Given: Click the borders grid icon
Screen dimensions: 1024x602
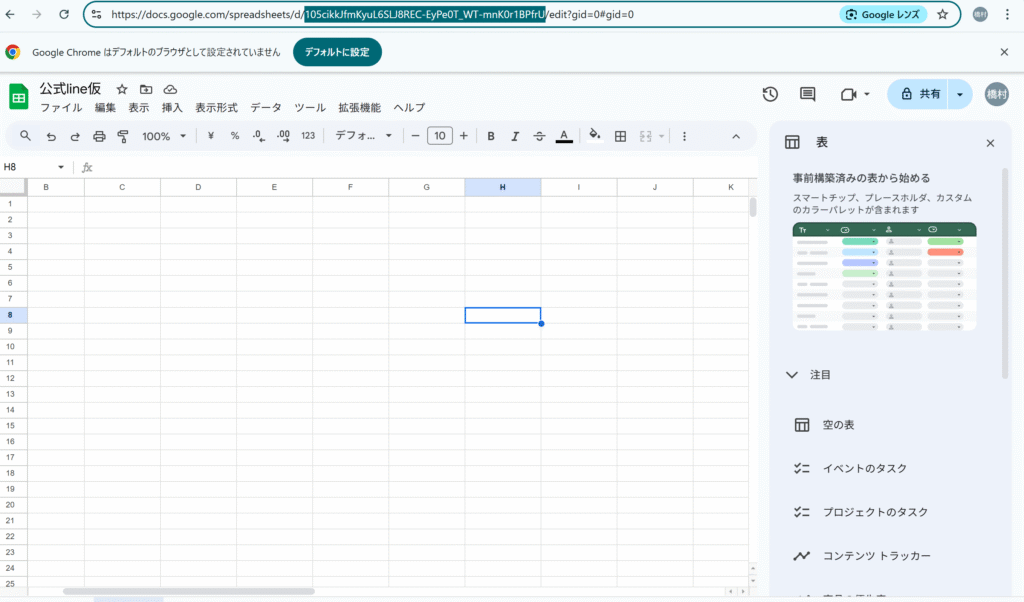Looking at the screenshot, I should 620,136.
